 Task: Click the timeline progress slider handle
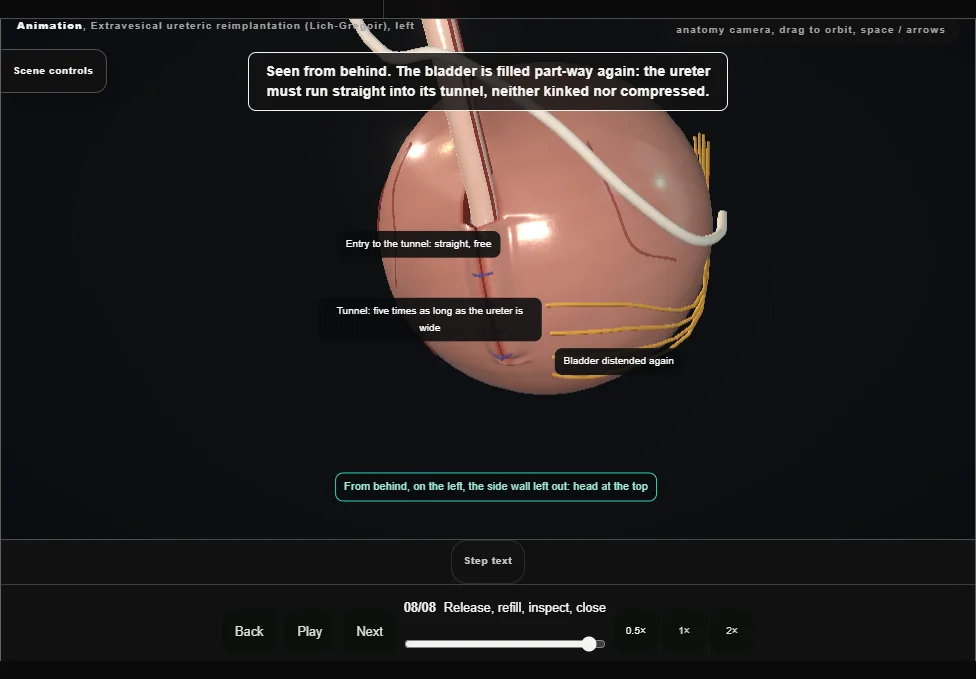589,644
